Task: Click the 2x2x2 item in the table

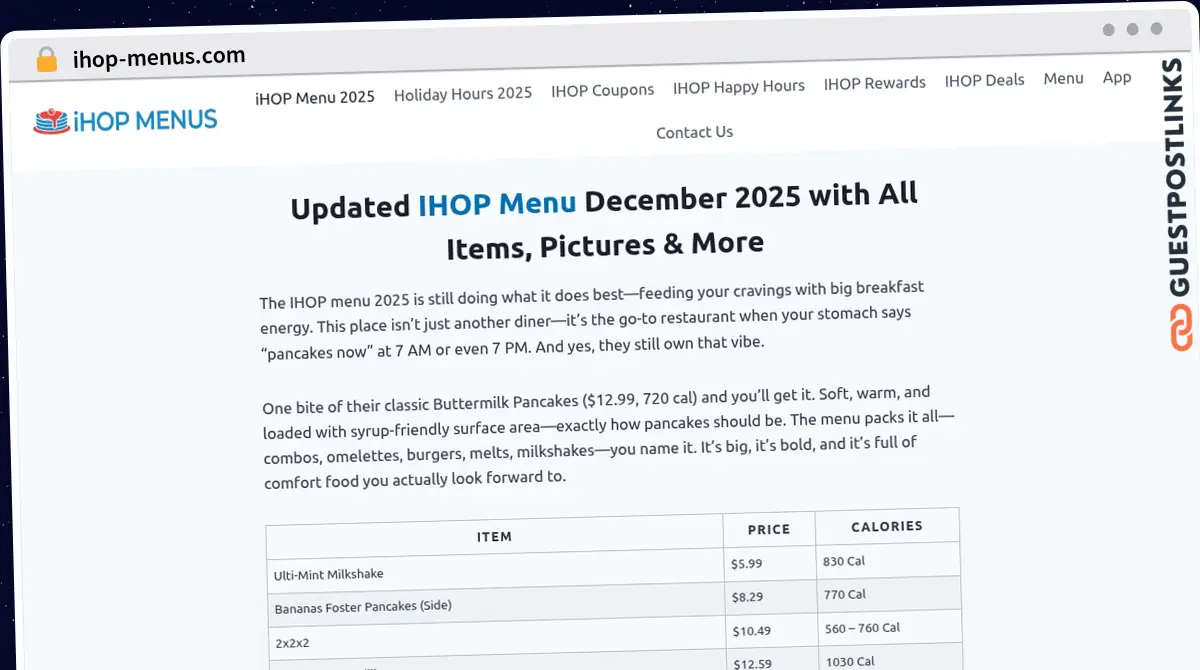Action: (290, 641)
